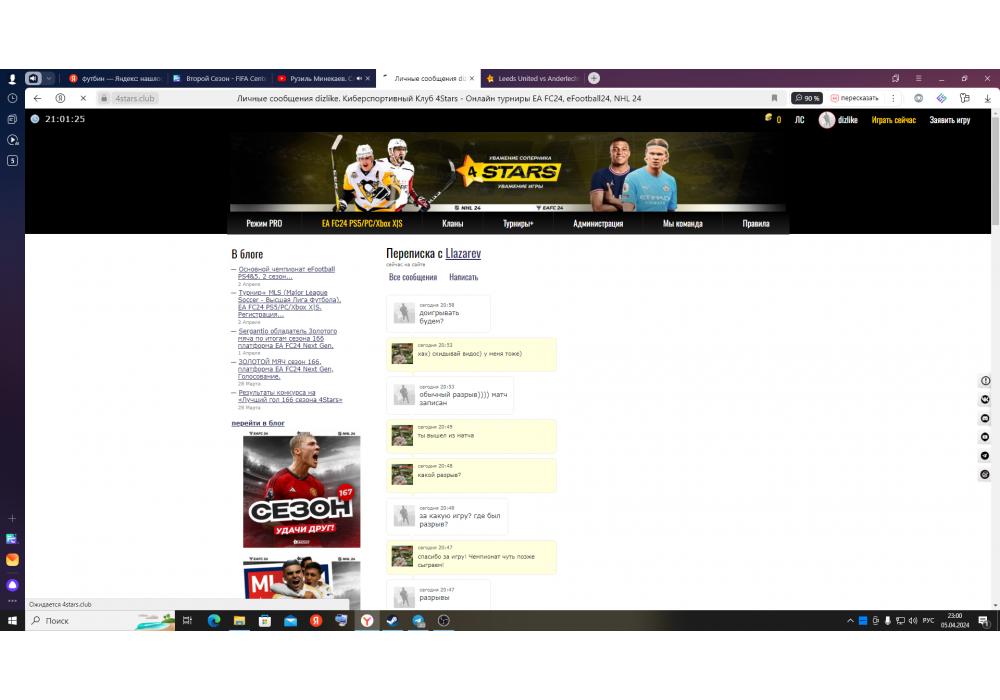Mute the tab using the speaker icon
The height and width of the screenshot is (700, 1000).
tap(32, 78)
